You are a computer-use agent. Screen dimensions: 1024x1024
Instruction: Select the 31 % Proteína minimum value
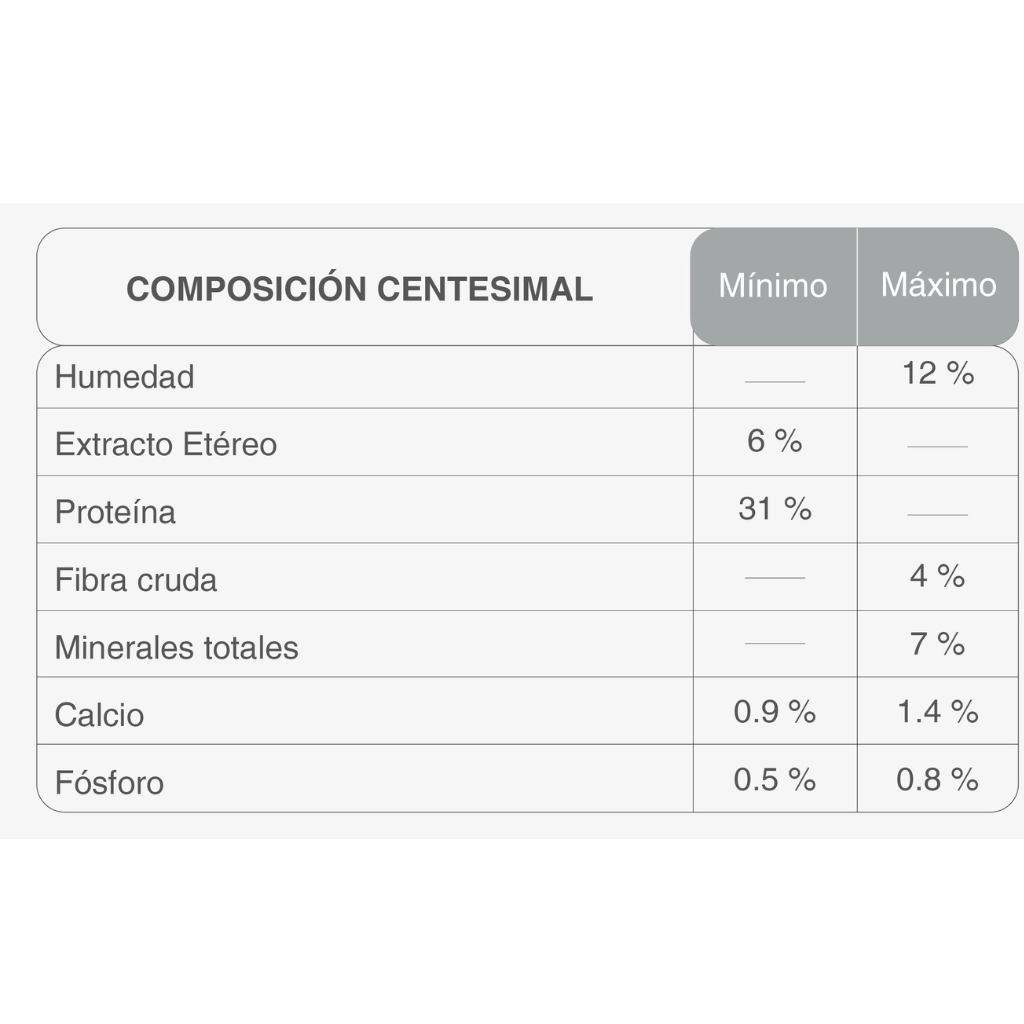[774, 509]
